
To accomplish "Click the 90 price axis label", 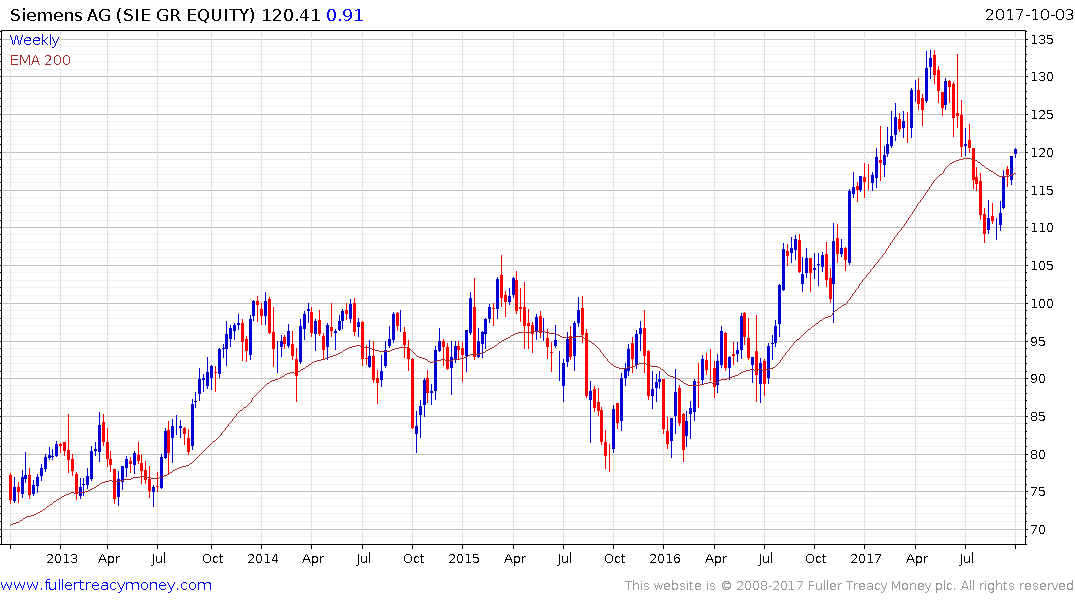I will tap(1038, 379).
